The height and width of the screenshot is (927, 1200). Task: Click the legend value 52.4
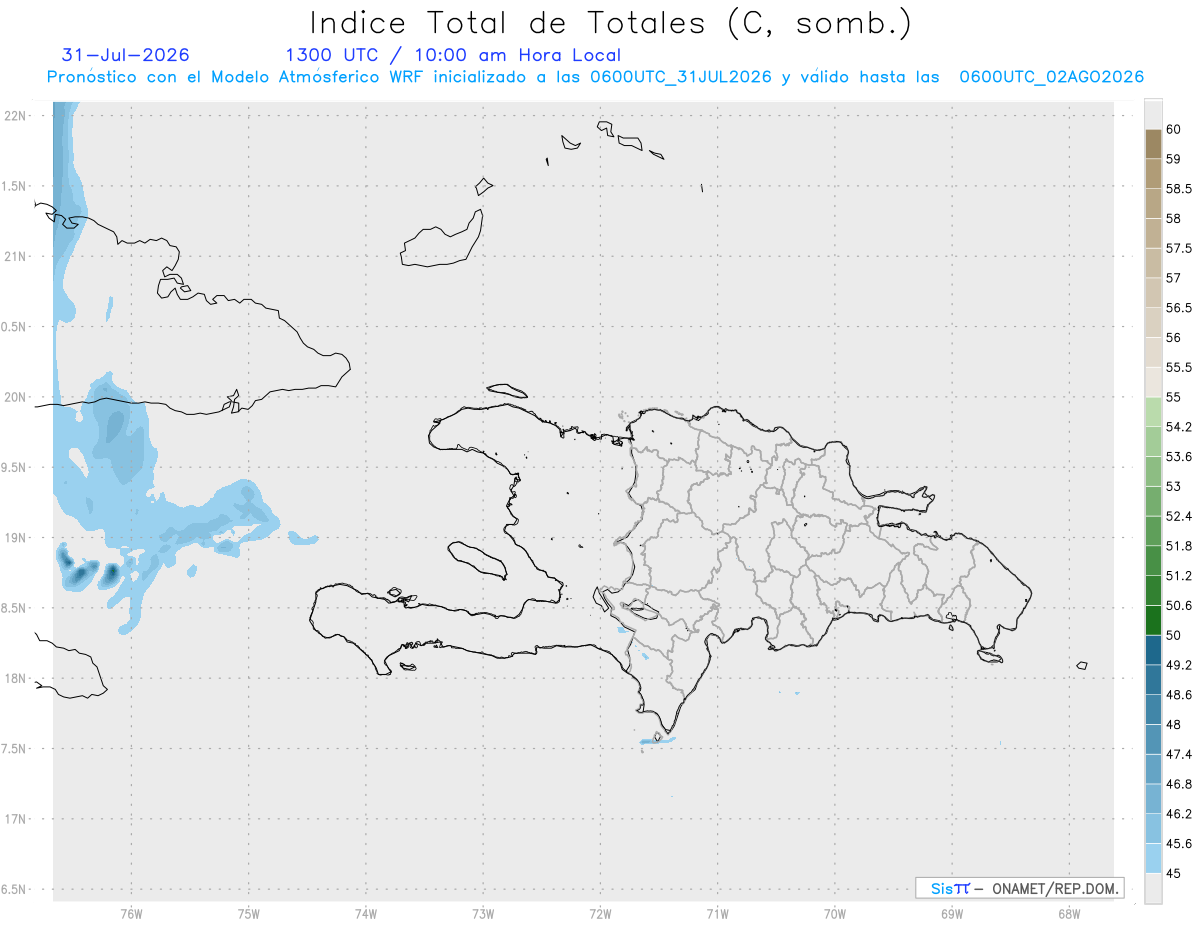point(1178,516)
